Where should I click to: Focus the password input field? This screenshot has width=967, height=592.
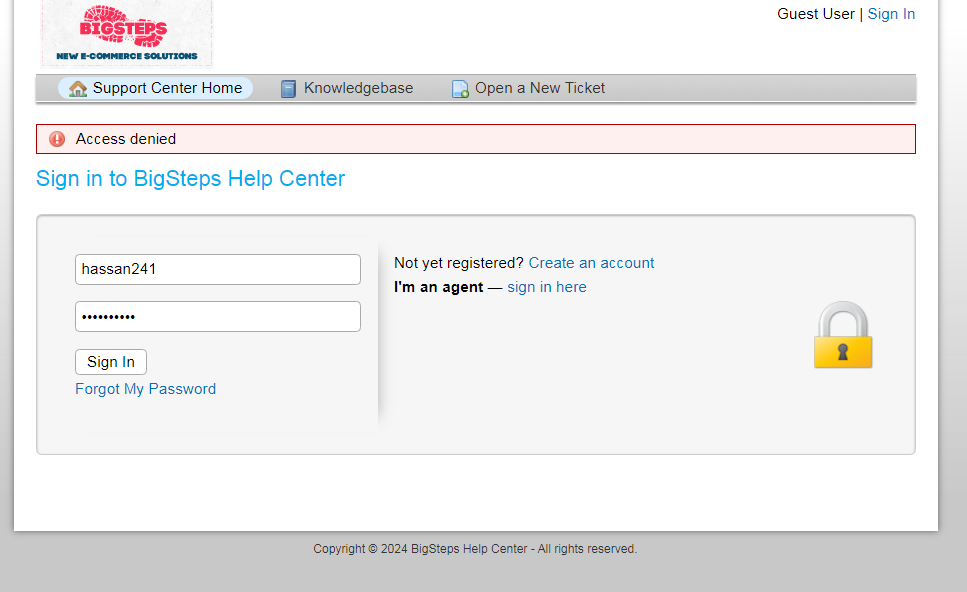[218, 316]
